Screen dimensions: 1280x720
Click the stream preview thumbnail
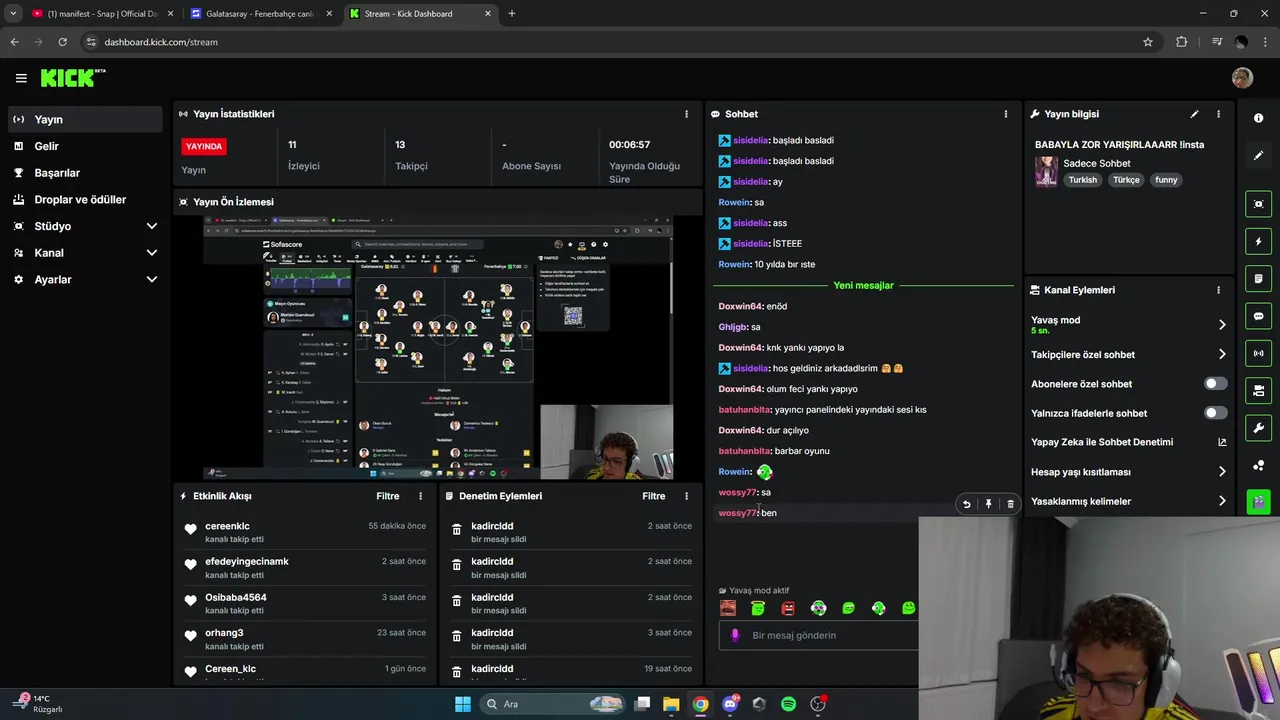click(438, 347)
